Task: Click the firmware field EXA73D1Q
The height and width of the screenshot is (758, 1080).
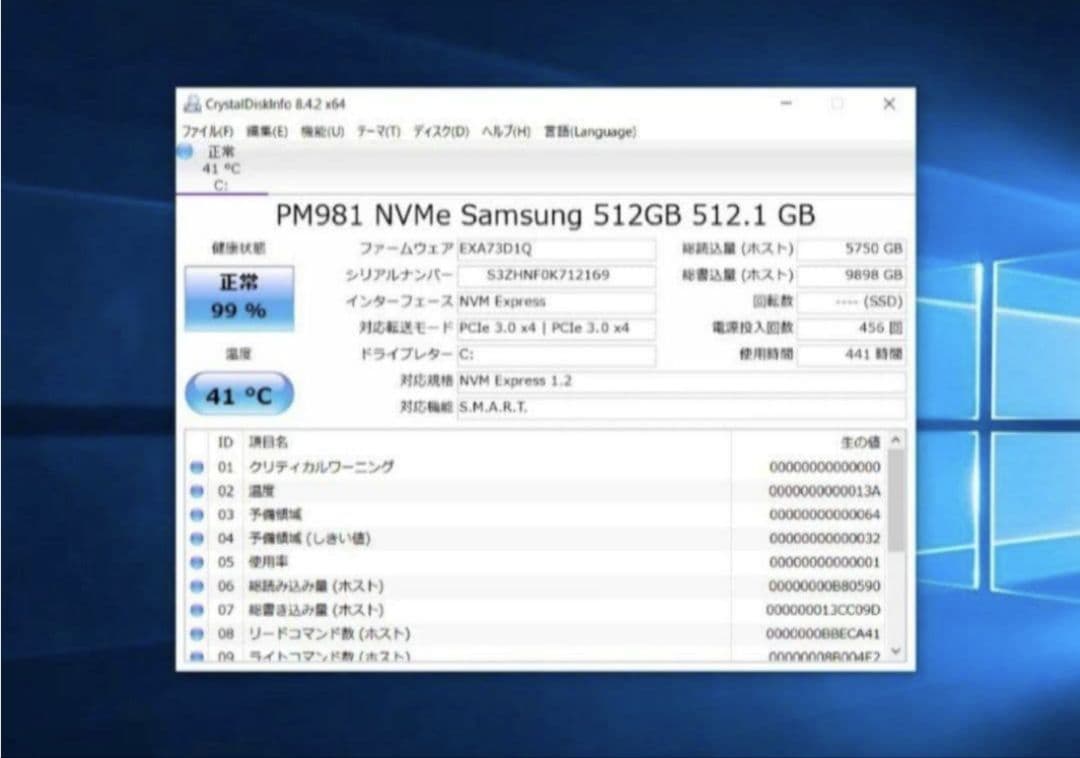Action: tap(556, 249)
